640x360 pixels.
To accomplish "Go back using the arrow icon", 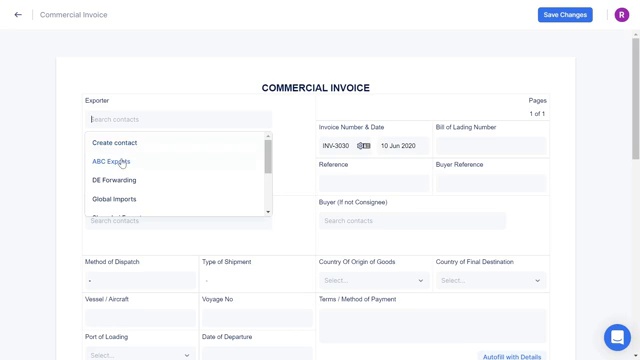I will [18, 15].
